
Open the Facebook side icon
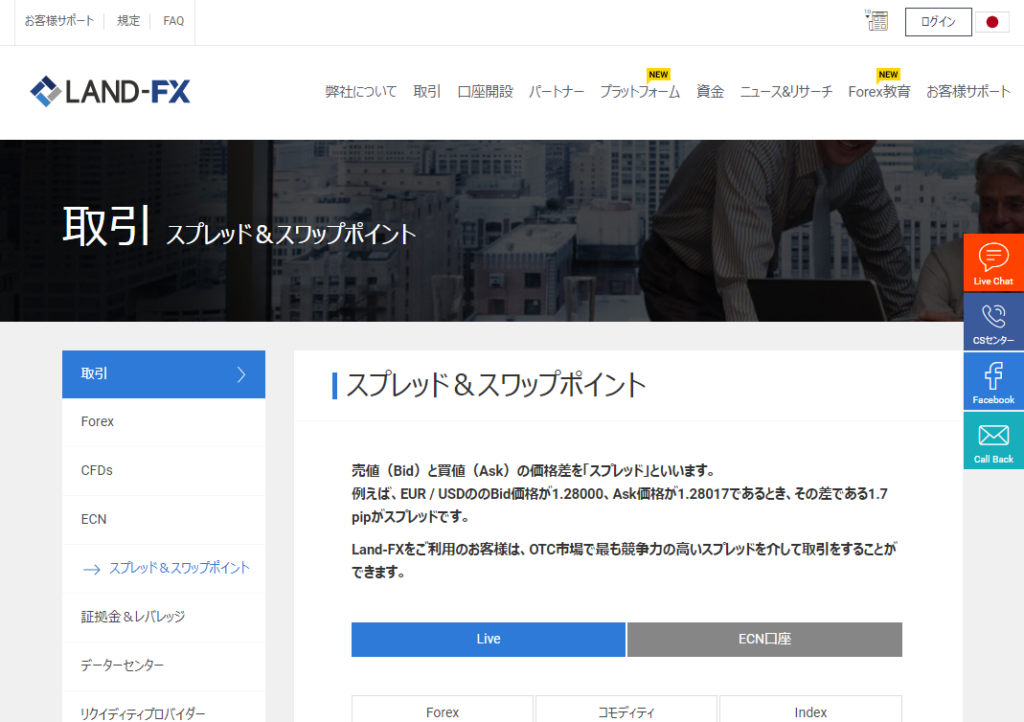point(993,381)
